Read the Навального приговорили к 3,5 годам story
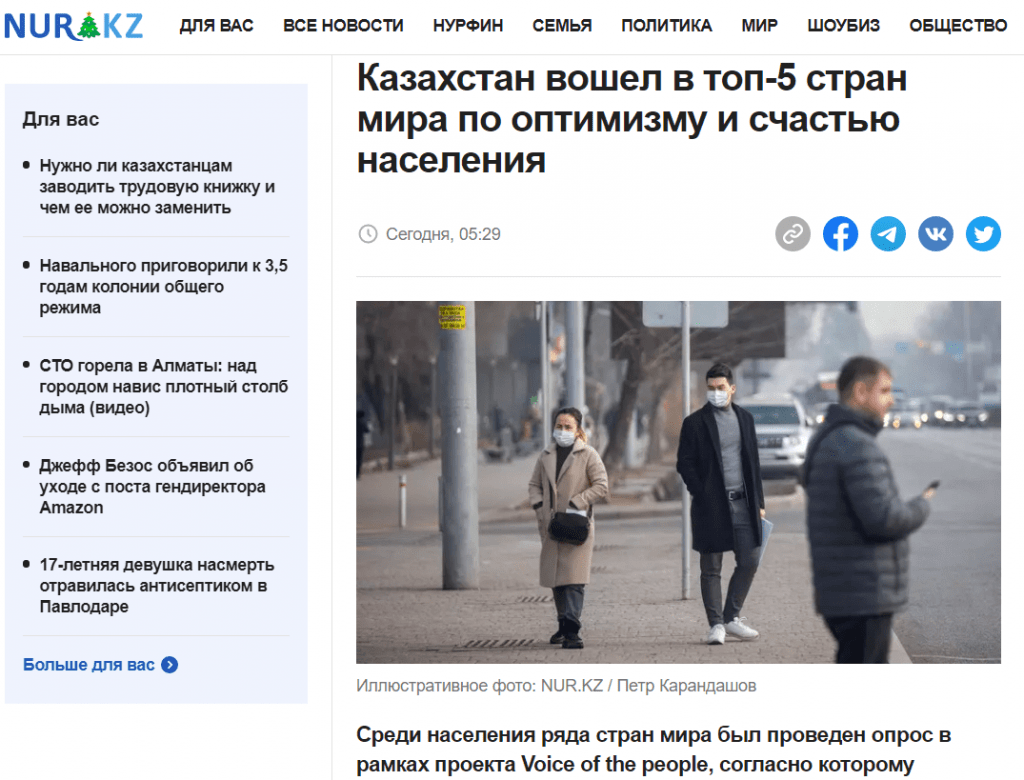The height and width of the screenshot is (780, 1024). (x=163, y=286)
